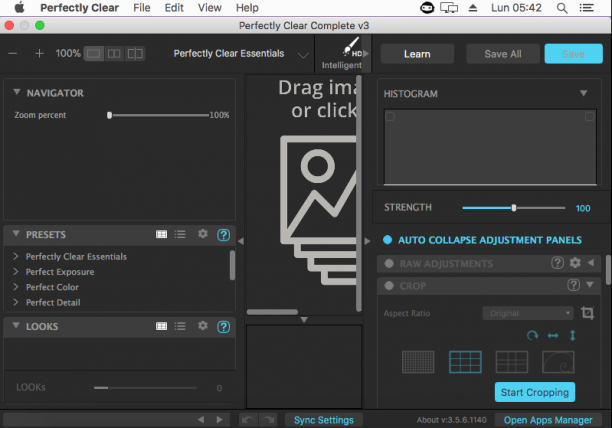Open Presets settings gear

click(203, 234)
